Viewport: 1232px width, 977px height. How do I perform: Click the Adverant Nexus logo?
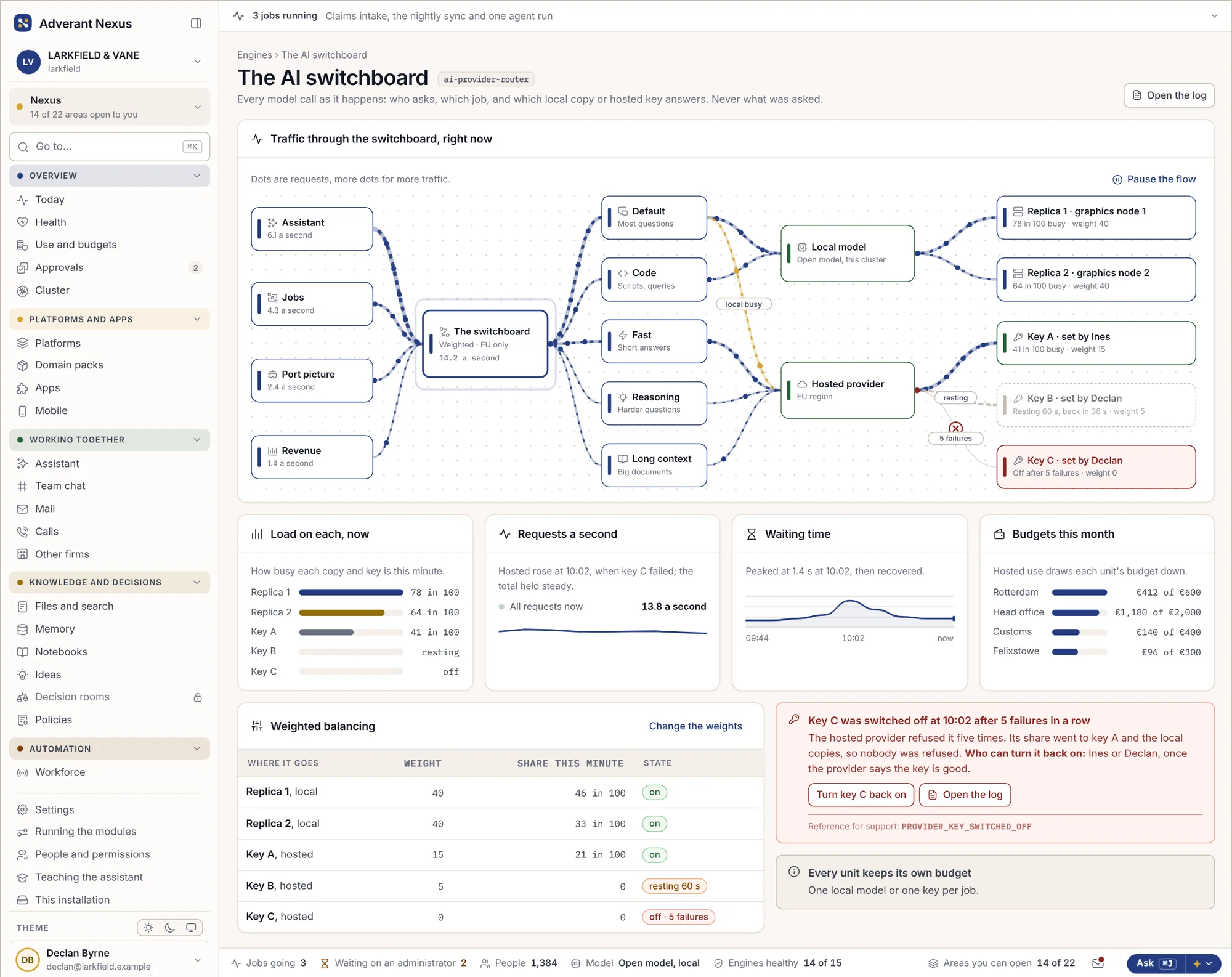[x=23, y=23]
